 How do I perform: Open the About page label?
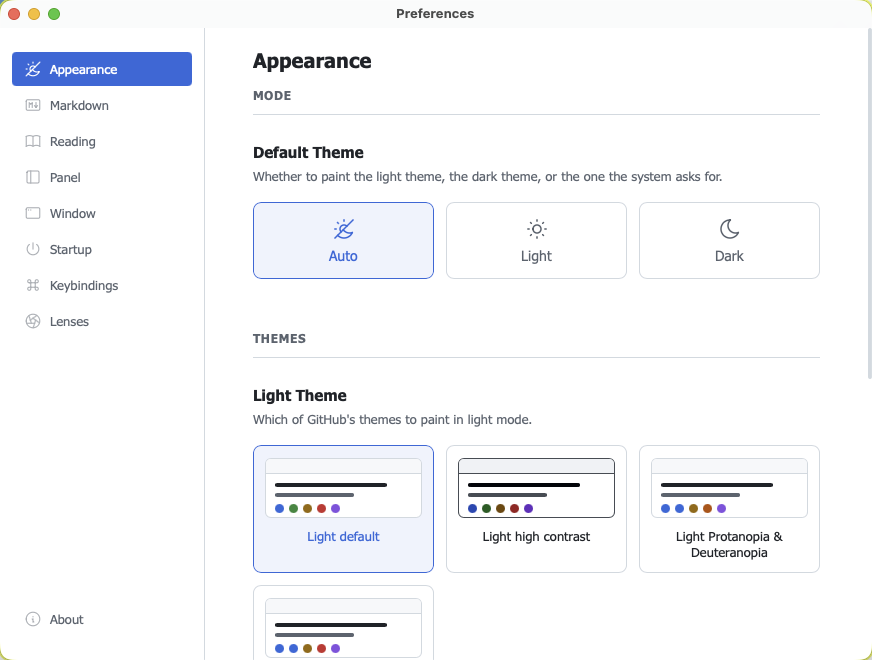pos(66,619)
